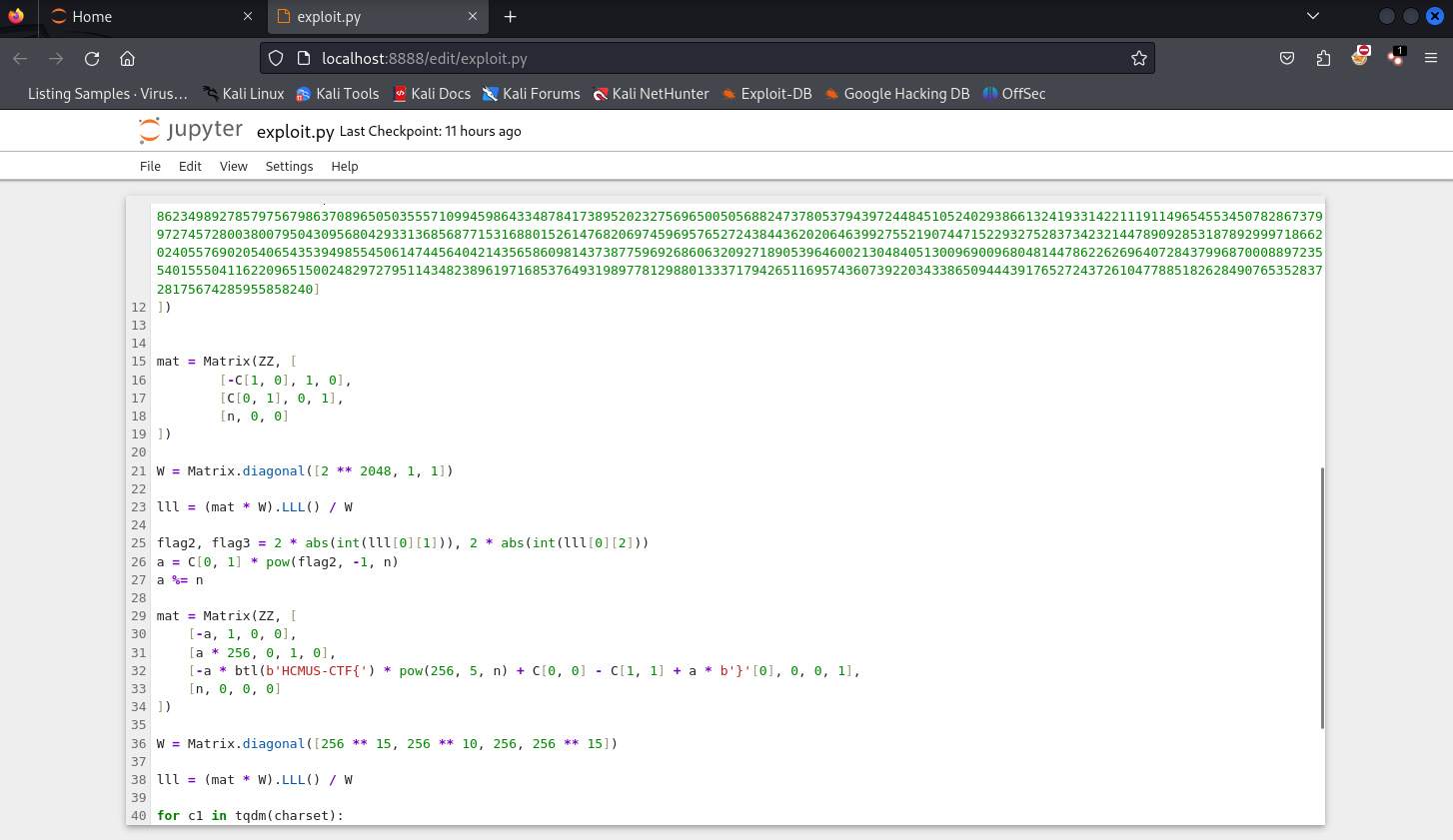Open the Exploit-DB bookmark
Image resolution: width=1453 pixels, height=840 pixels.
pyautogui.click(x=766, y=94)
